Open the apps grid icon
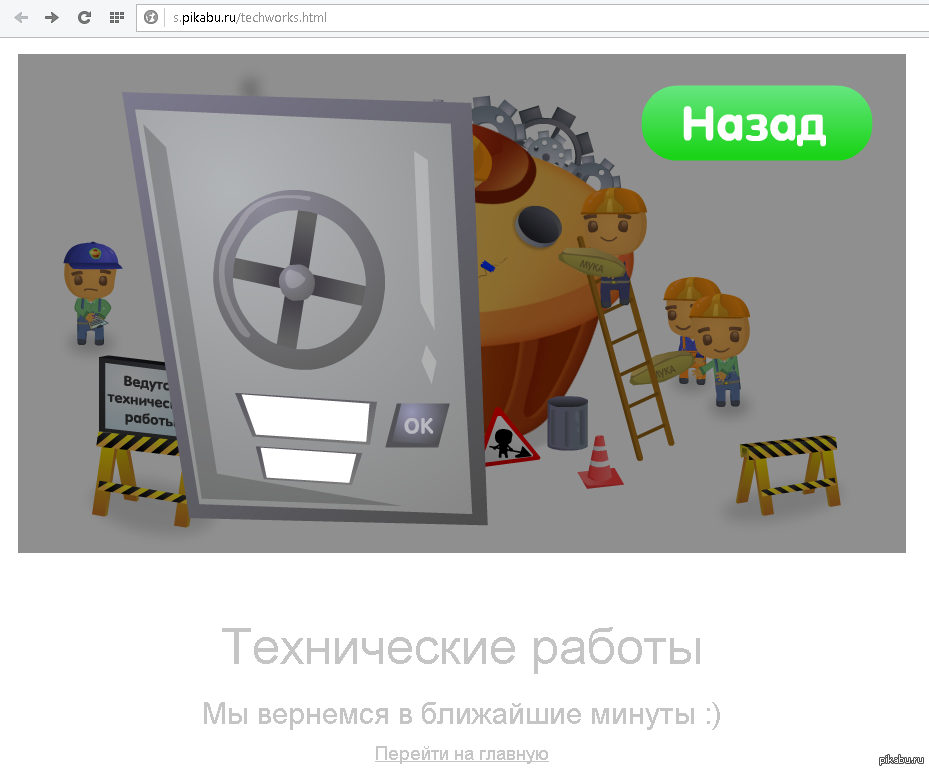The height and width of the screenshot is (771, 929). pyautogui.click(x=117, y=18)
